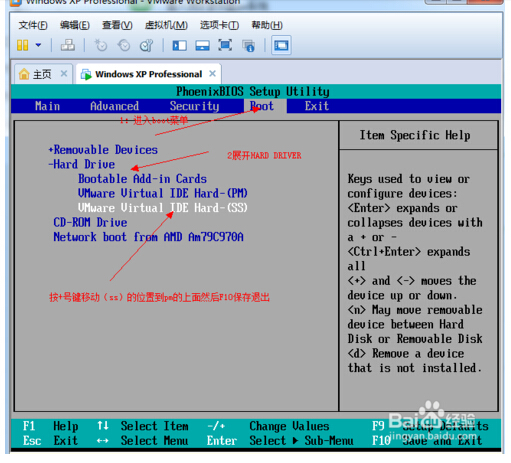Select the Main BIOS menu
The height and width of the screenshot is (463, 511).
coord(47,106)
